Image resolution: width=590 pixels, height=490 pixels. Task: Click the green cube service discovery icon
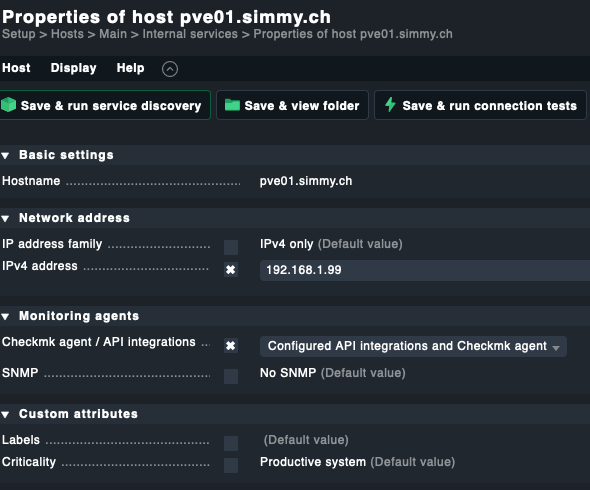[x=8, y=105]
